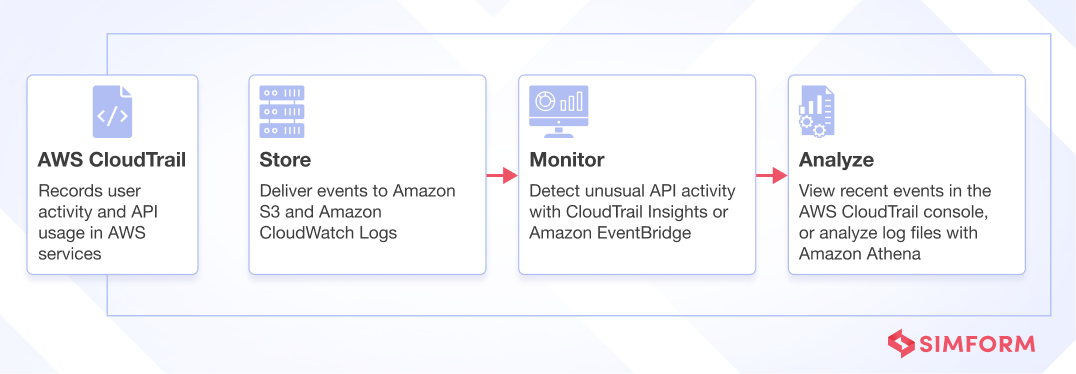1076x374 pixels.
Task: Select the Store heading
Action: pos(285,161)
